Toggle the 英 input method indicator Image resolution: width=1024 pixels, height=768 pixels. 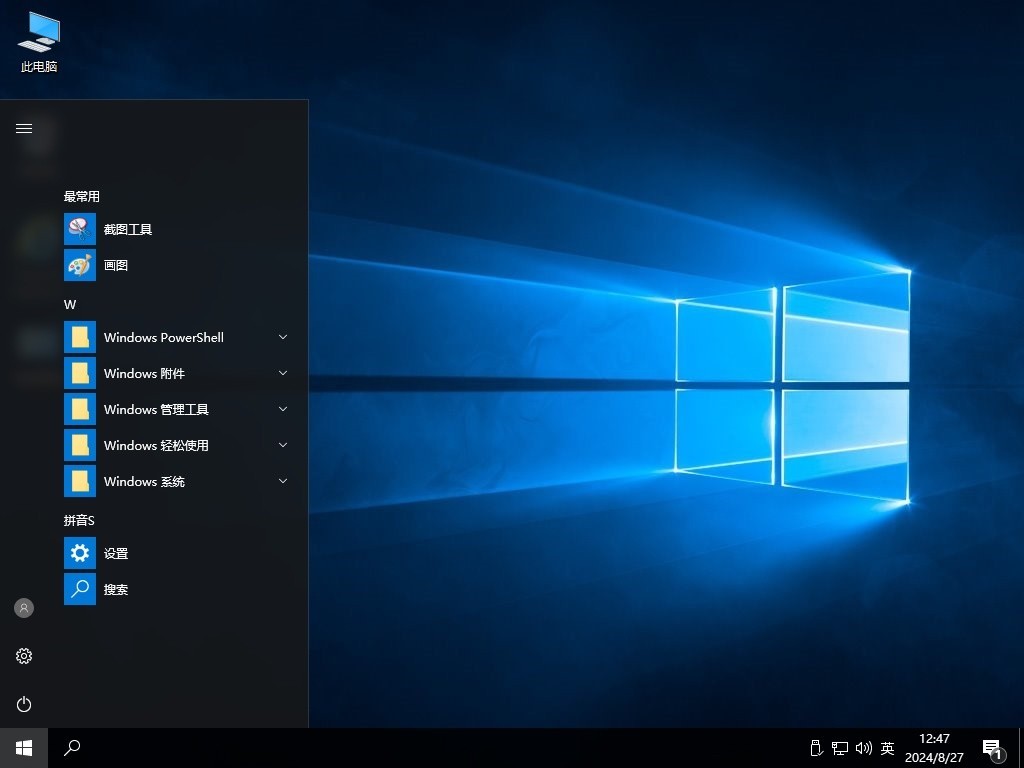(x=887, y=748)
